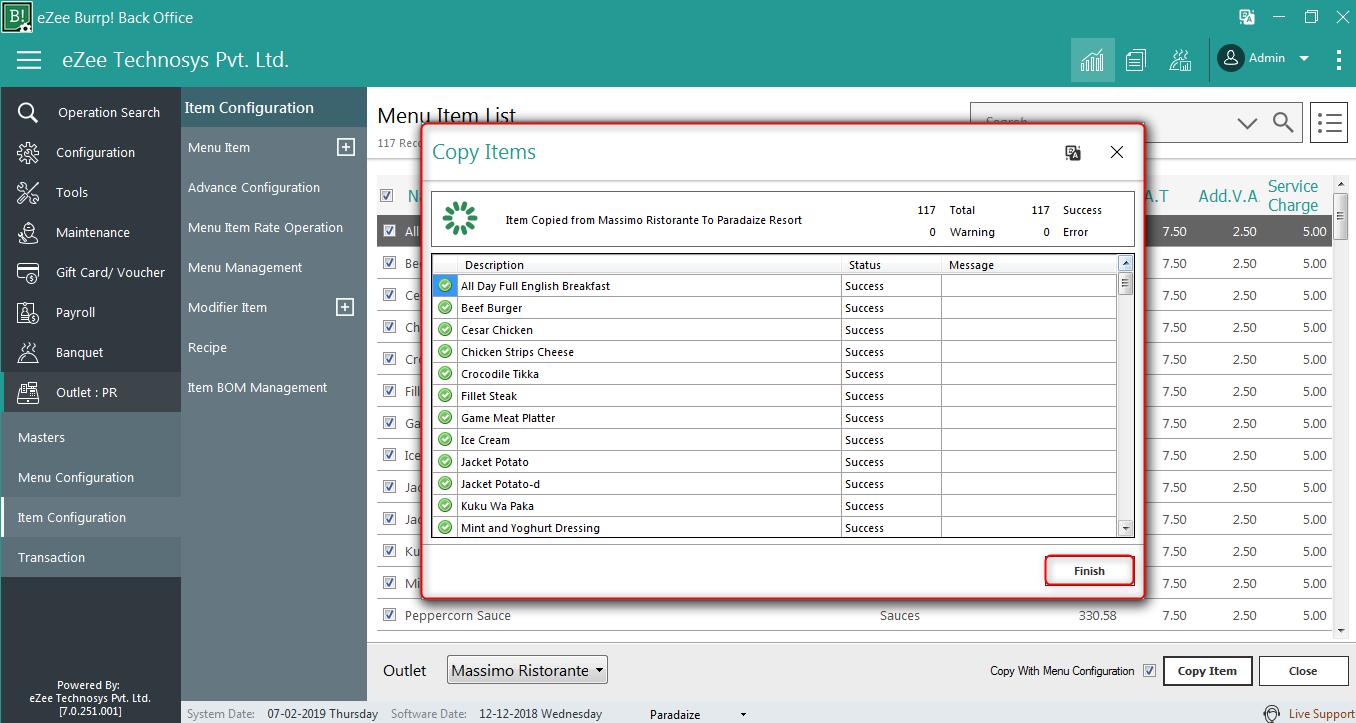Open Item BOM Management
This screenshot has width=1356, height=723.
click(257, 387)
